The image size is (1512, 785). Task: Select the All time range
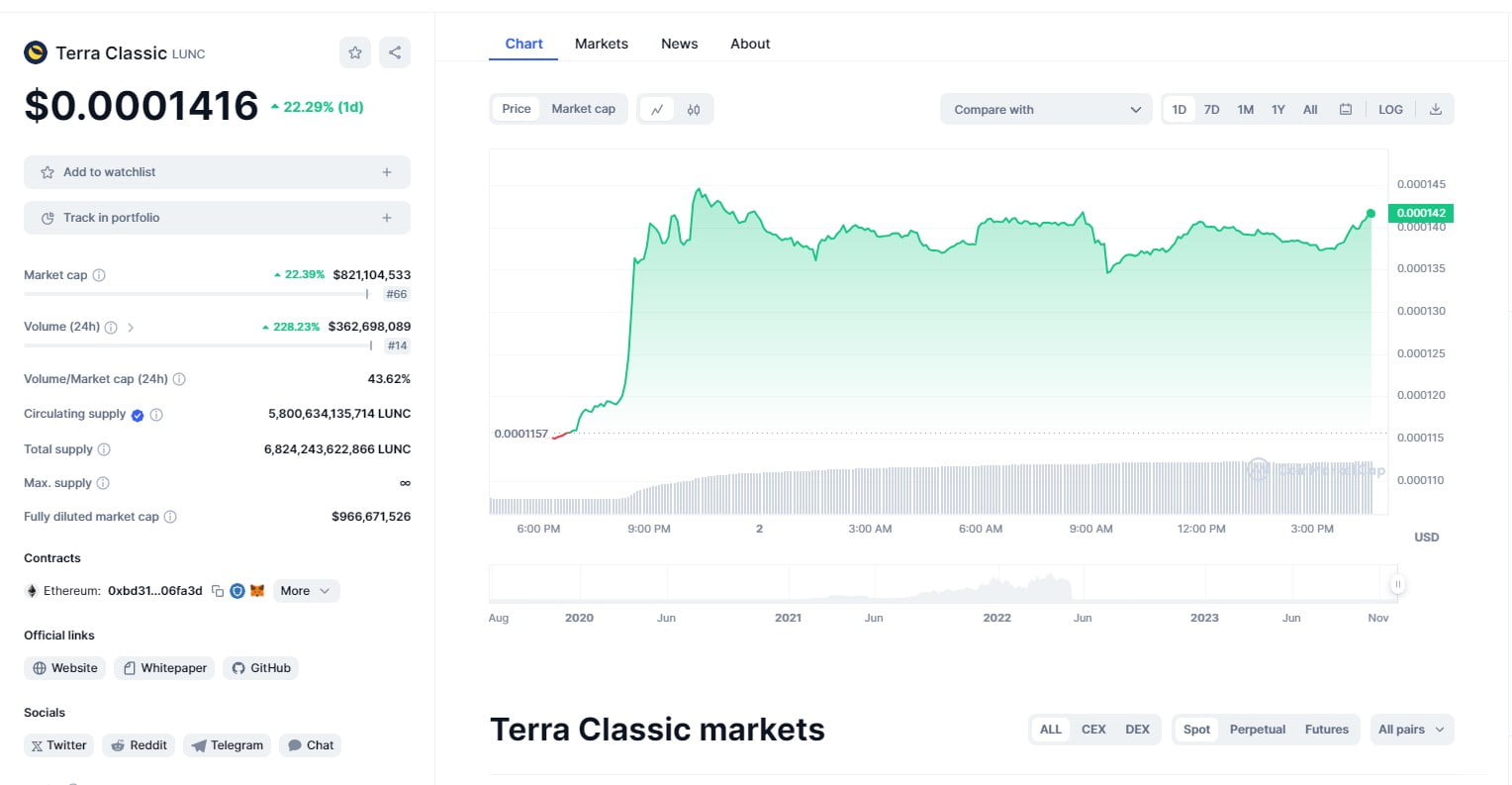click(x=1310, y=109)
